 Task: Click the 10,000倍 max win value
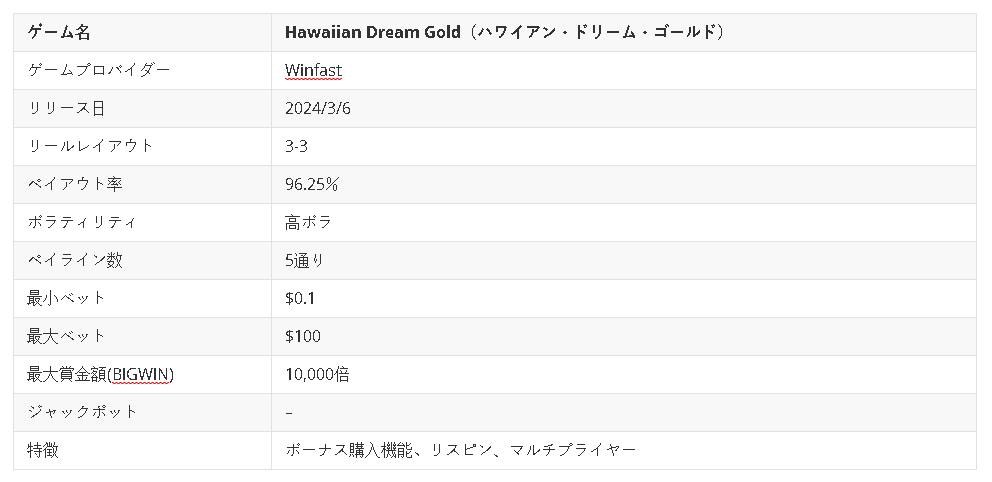tap(317, 374)
